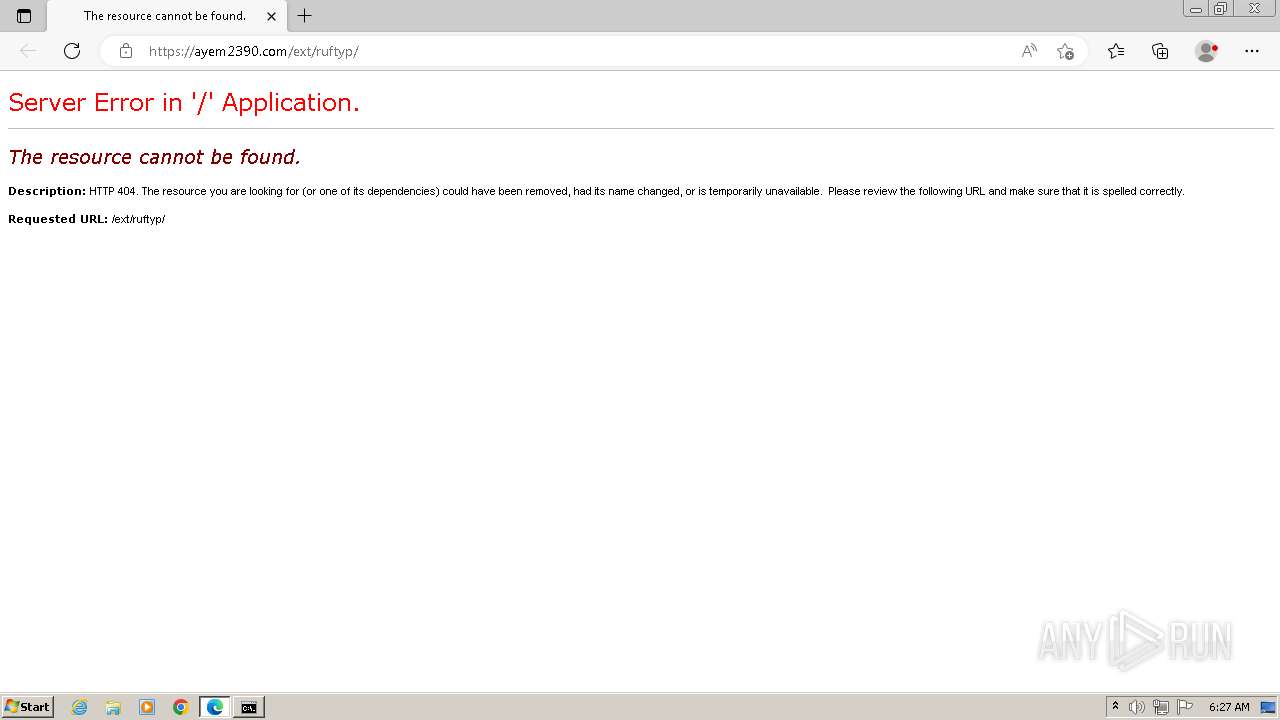Viewport: 1280px width, 720px height.
Task: Open the media player taskbar icon
Action: click(x=147, y=707)
